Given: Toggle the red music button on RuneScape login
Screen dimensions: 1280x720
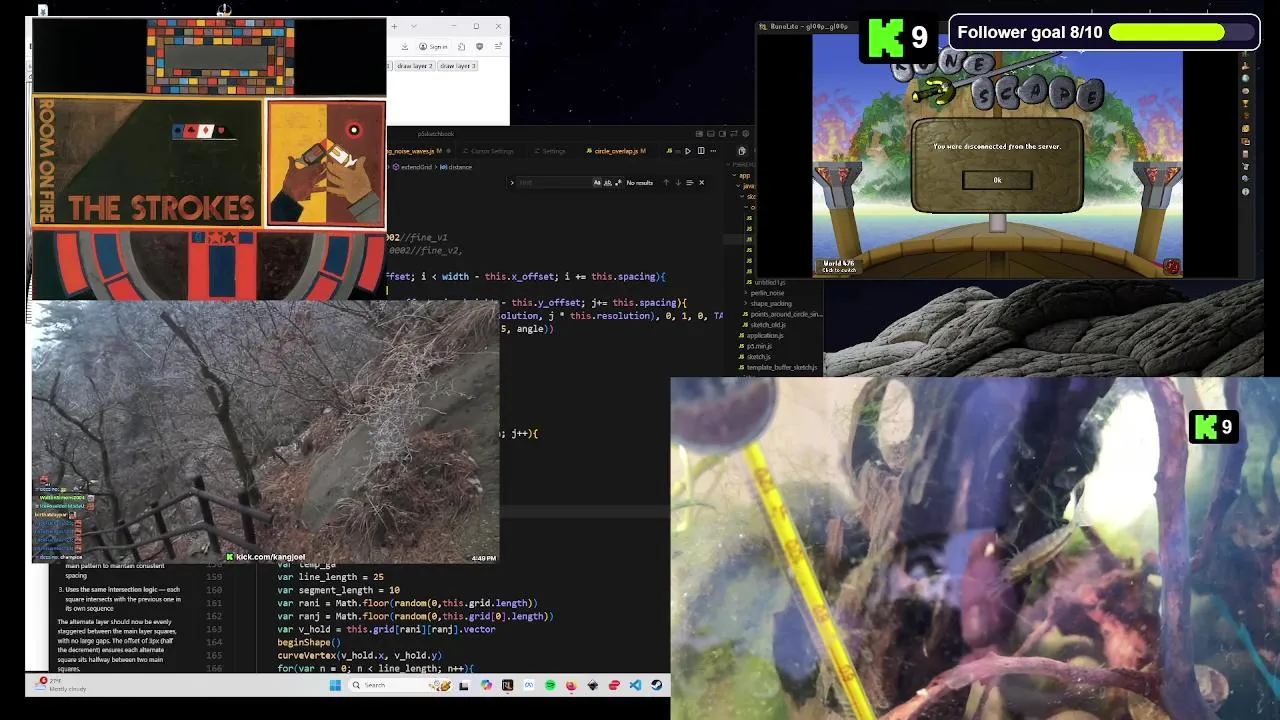Looking at the screenshot, I should [1172, 266].
